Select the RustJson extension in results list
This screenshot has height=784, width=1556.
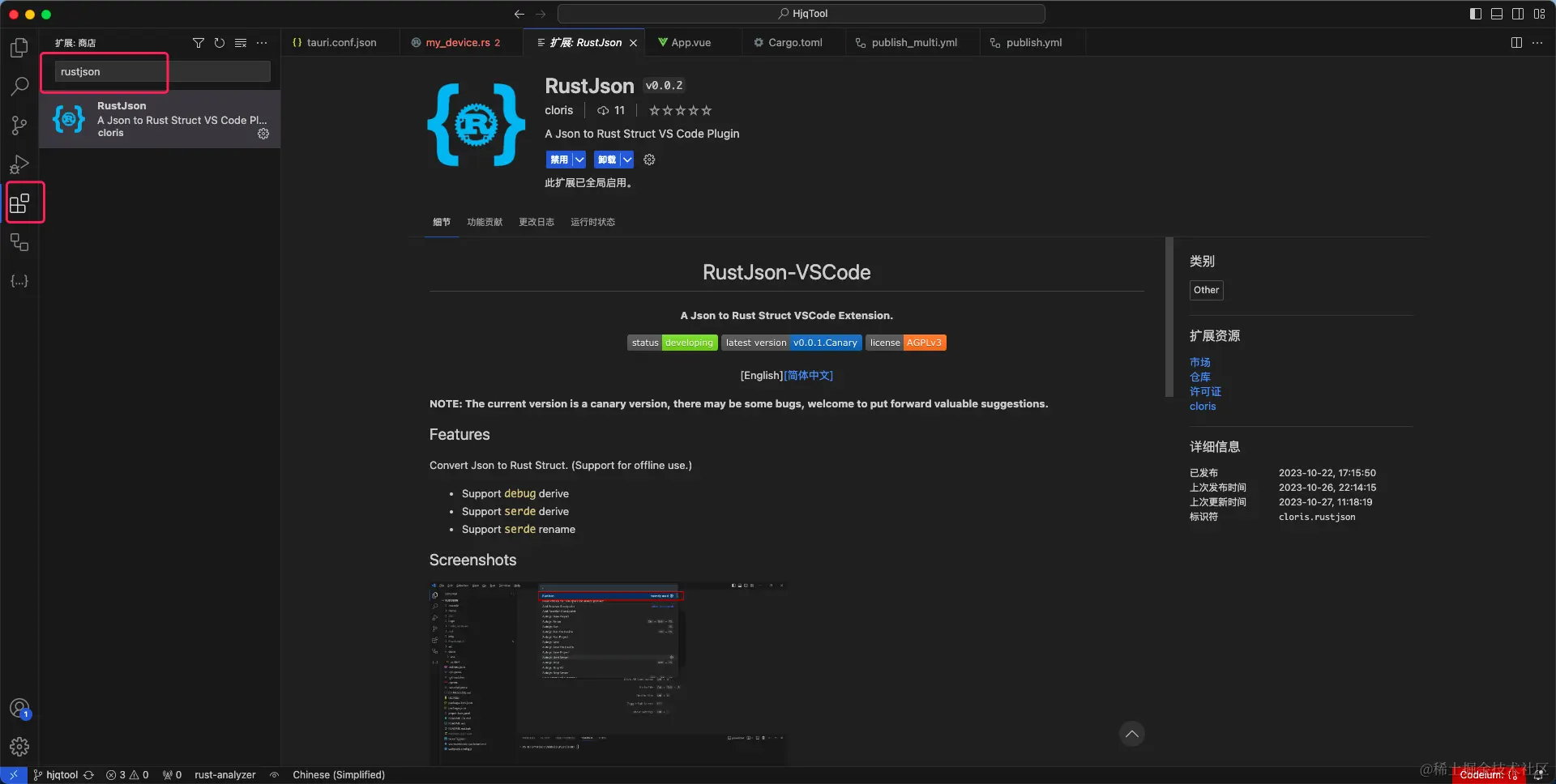[160, 119]
